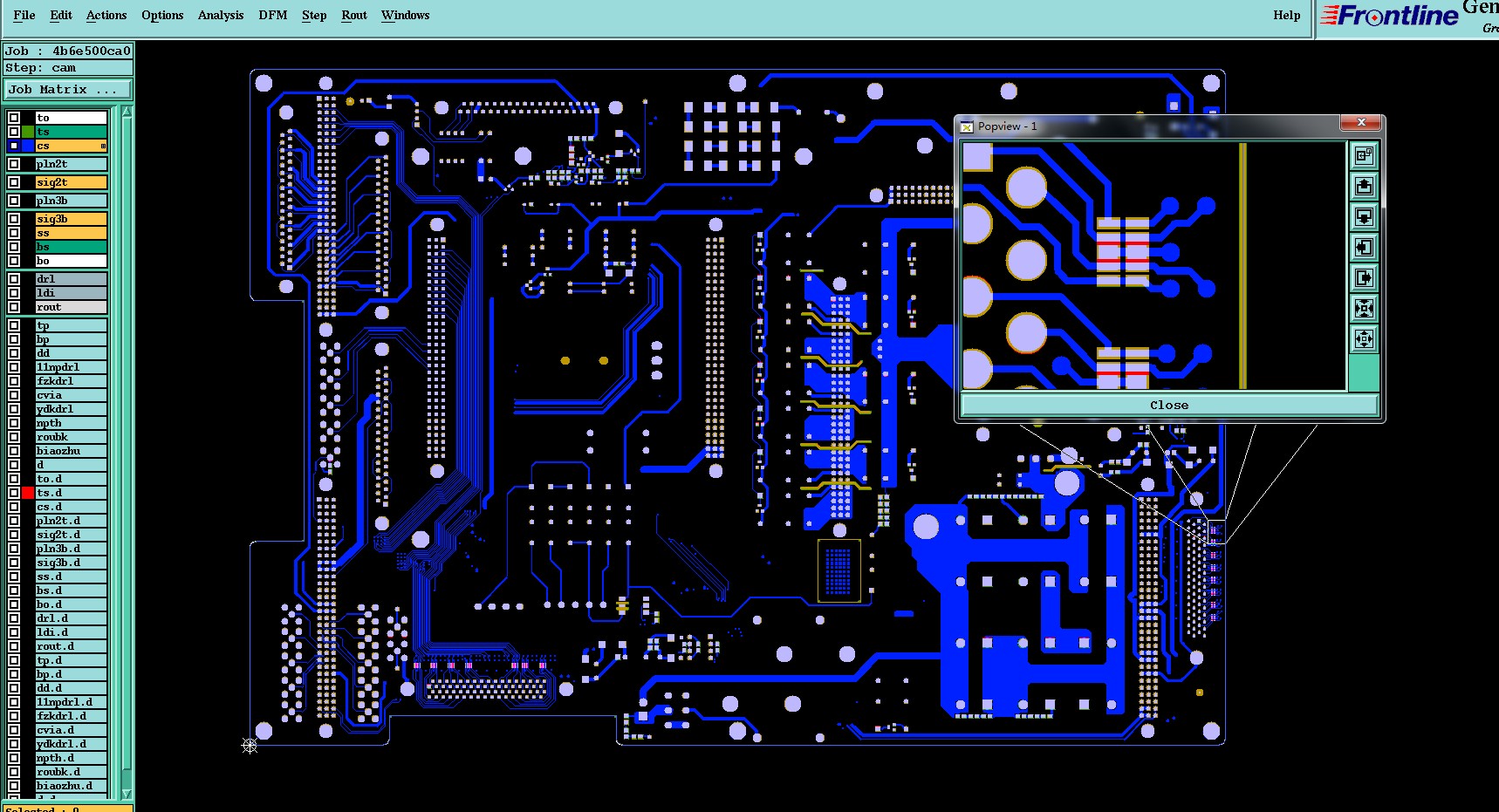
Task: Select the layer name drl
Action: tap(72, 279)
